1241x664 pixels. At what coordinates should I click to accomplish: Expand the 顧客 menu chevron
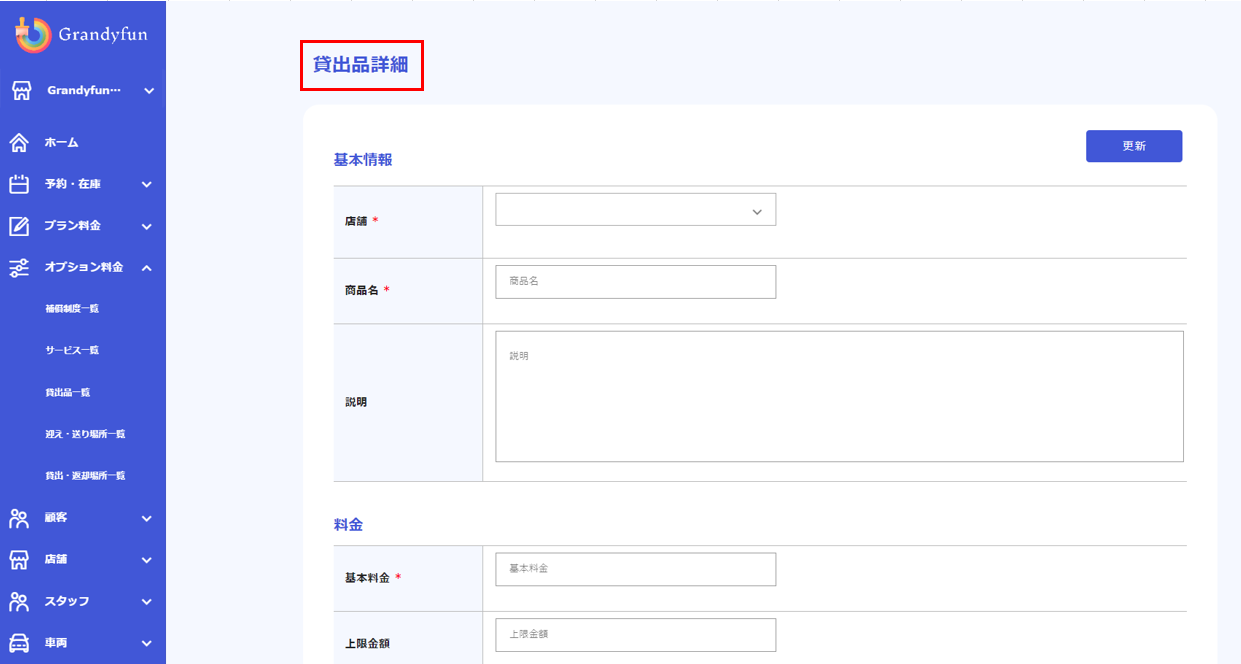[x=146, y=518]
